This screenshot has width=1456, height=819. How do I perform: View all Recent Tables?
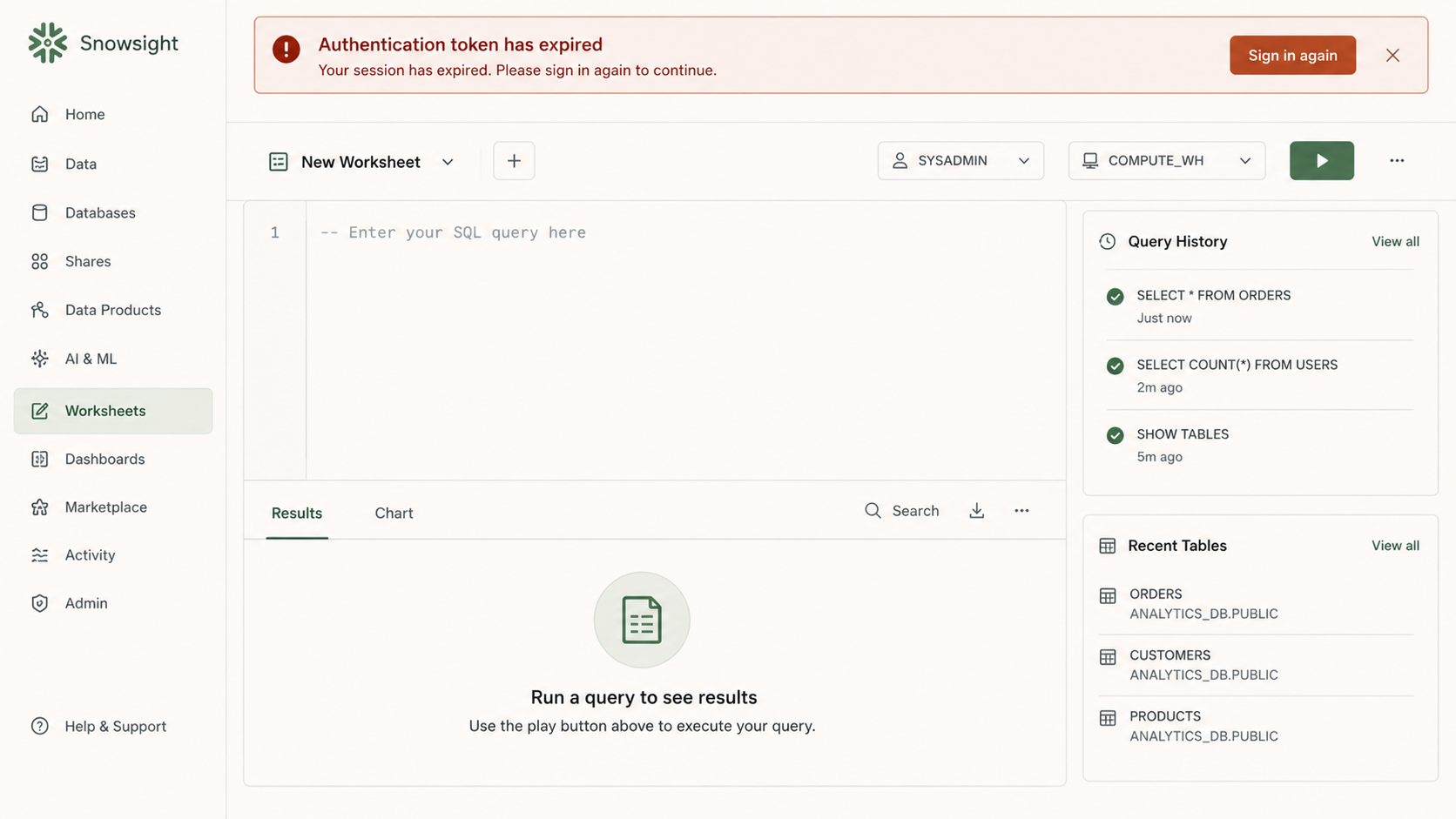pyautogui.click(x=1395, y=546)
